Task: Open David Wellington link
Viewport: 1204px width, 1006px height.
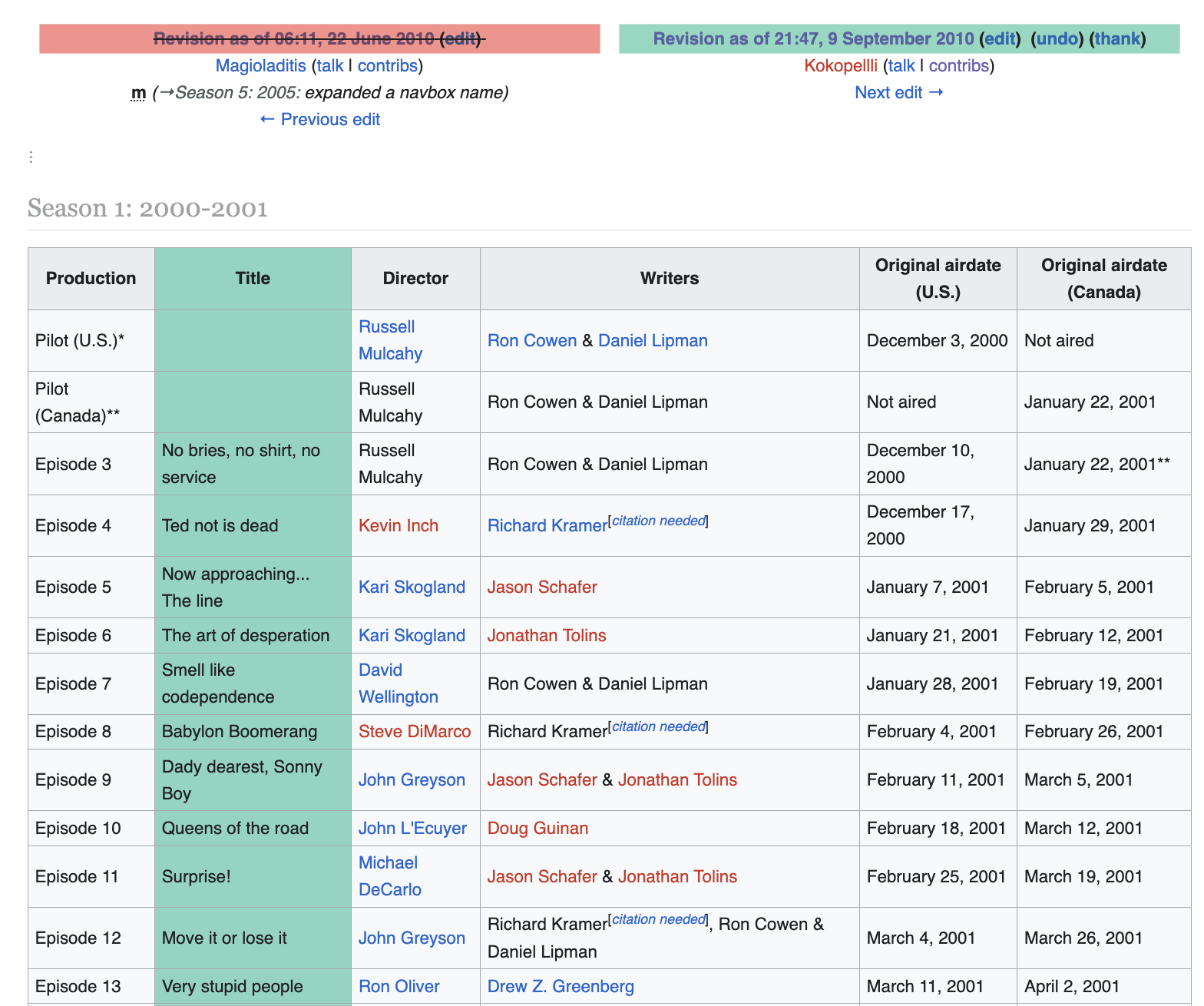Action: click(399, 683)
